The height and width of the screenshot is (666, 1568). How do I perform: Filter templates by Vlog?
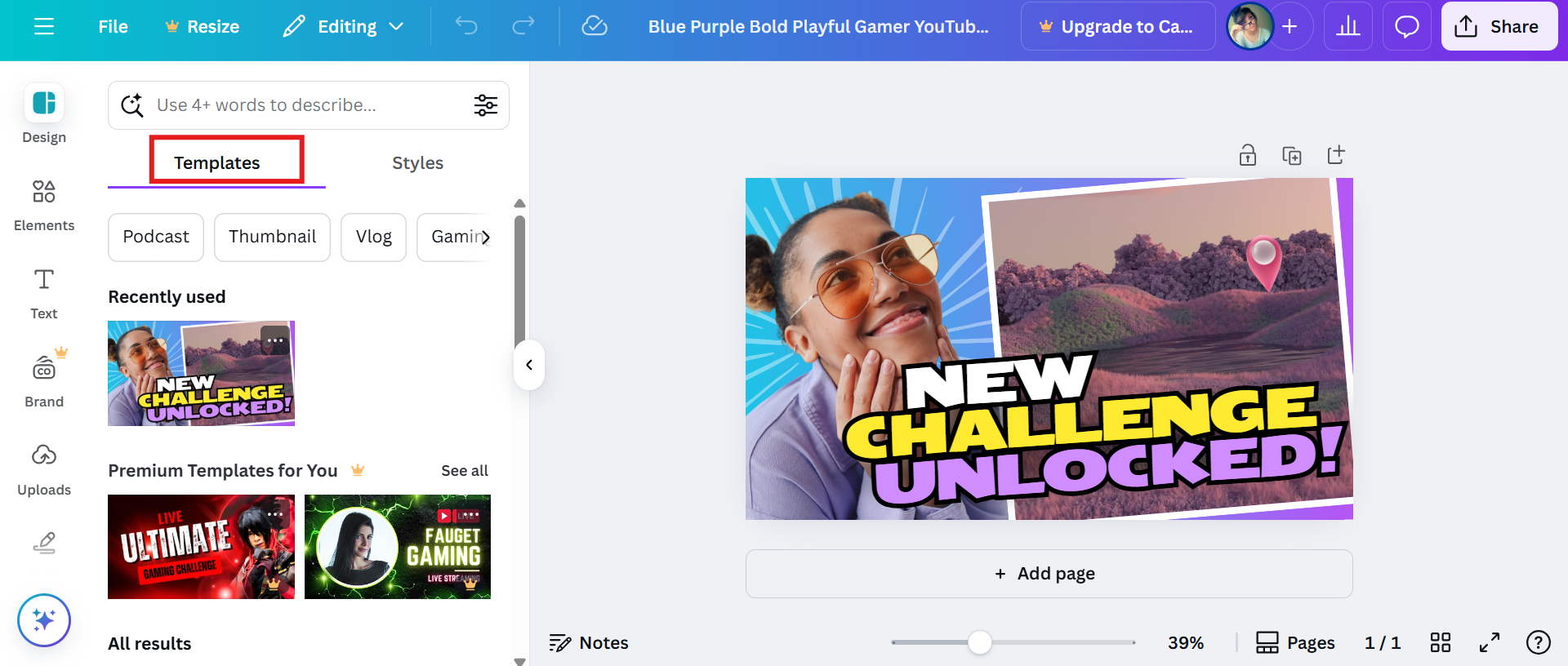point(373,237)
